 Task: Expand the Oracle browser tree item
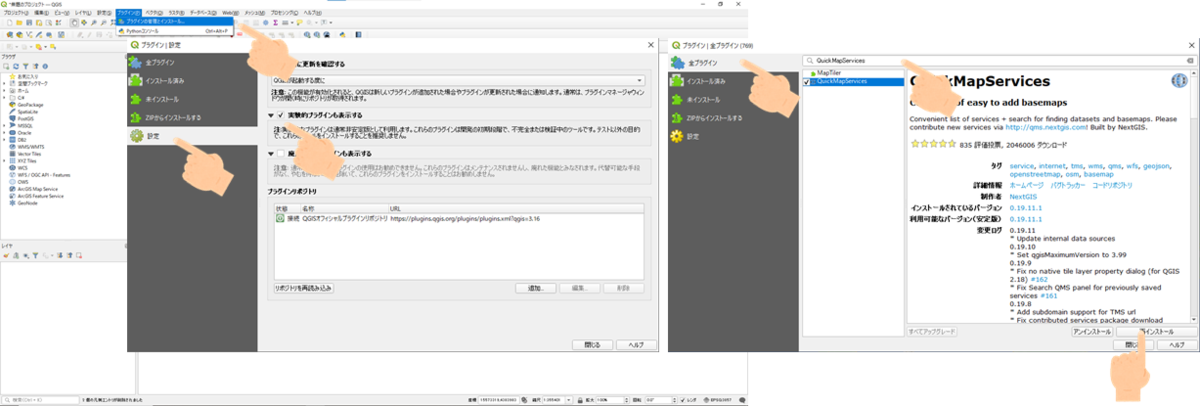point(4,132)
